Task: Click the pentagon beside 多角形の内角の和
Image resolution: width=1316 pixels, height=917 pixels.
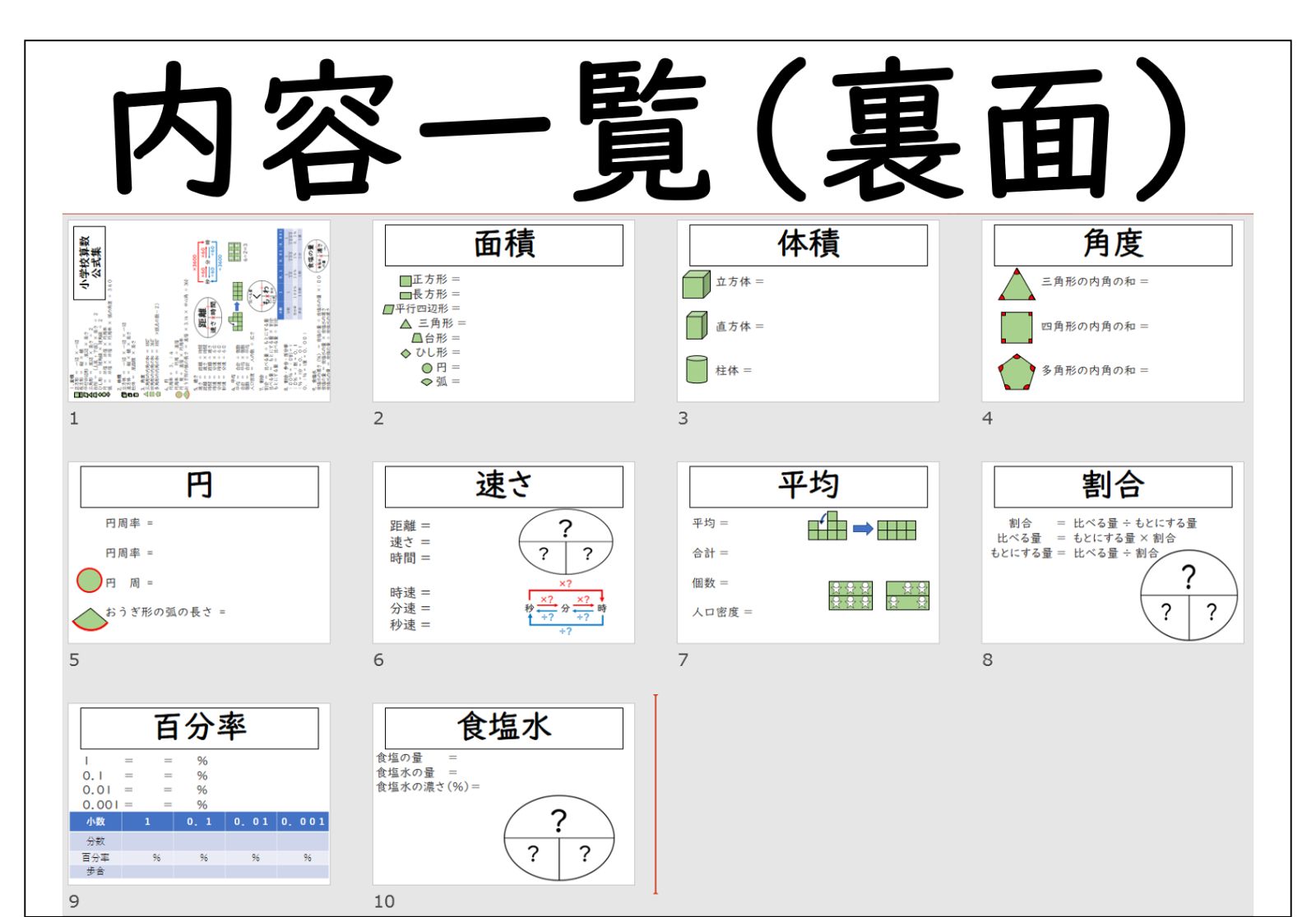Action: tap(1017, 372)
